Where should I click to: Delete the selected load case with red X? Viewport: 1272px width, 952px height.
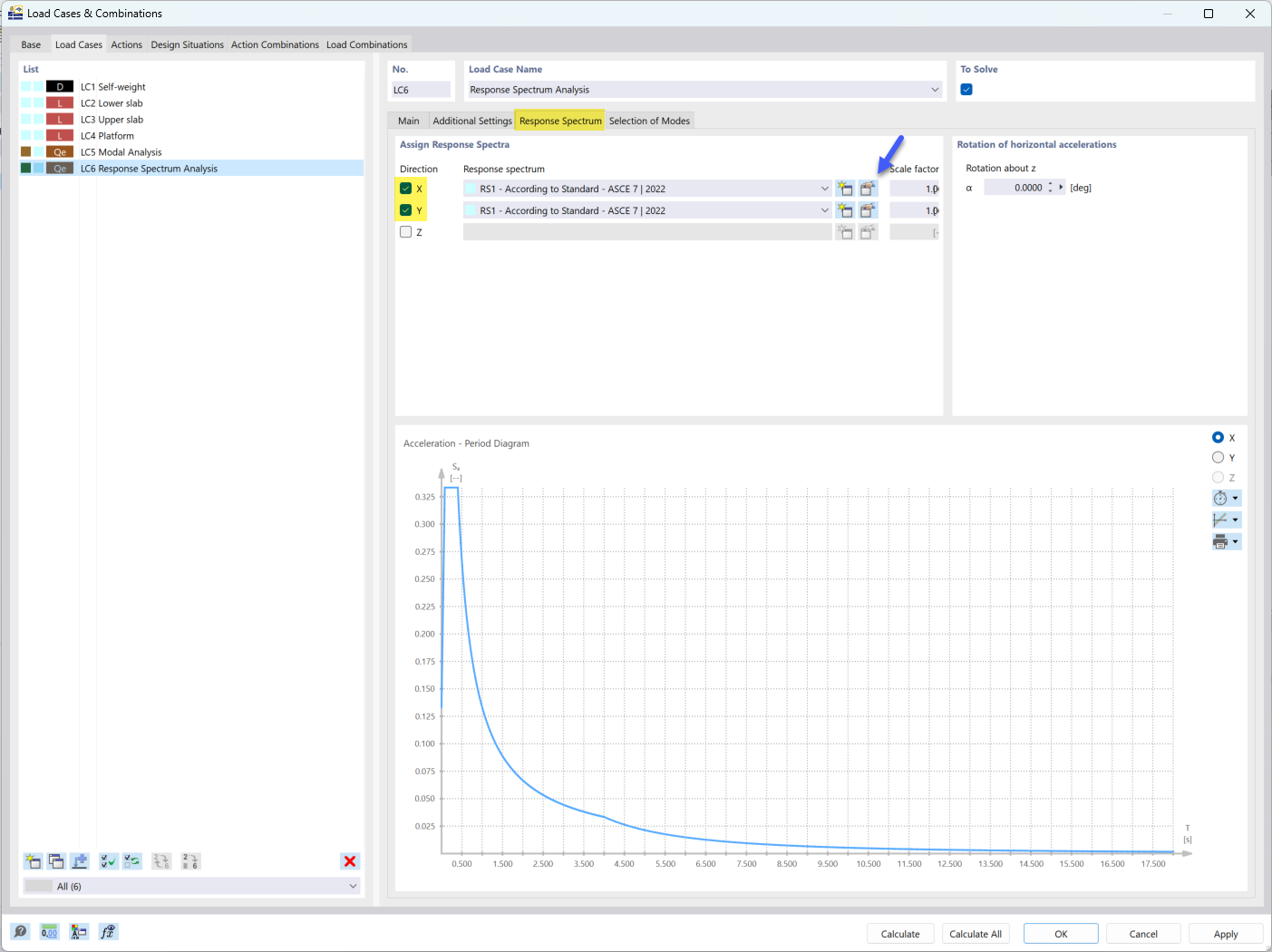coord(350,861)
